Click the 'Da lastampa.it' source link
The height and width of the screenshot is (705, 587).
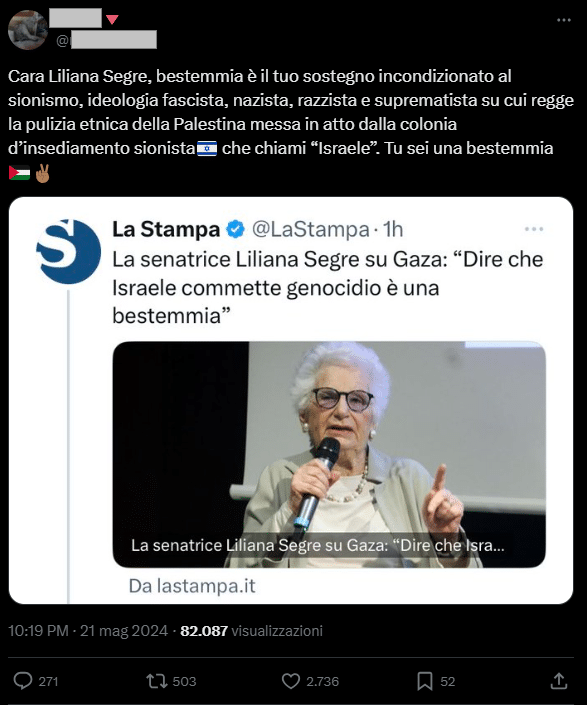click(192, 585)
